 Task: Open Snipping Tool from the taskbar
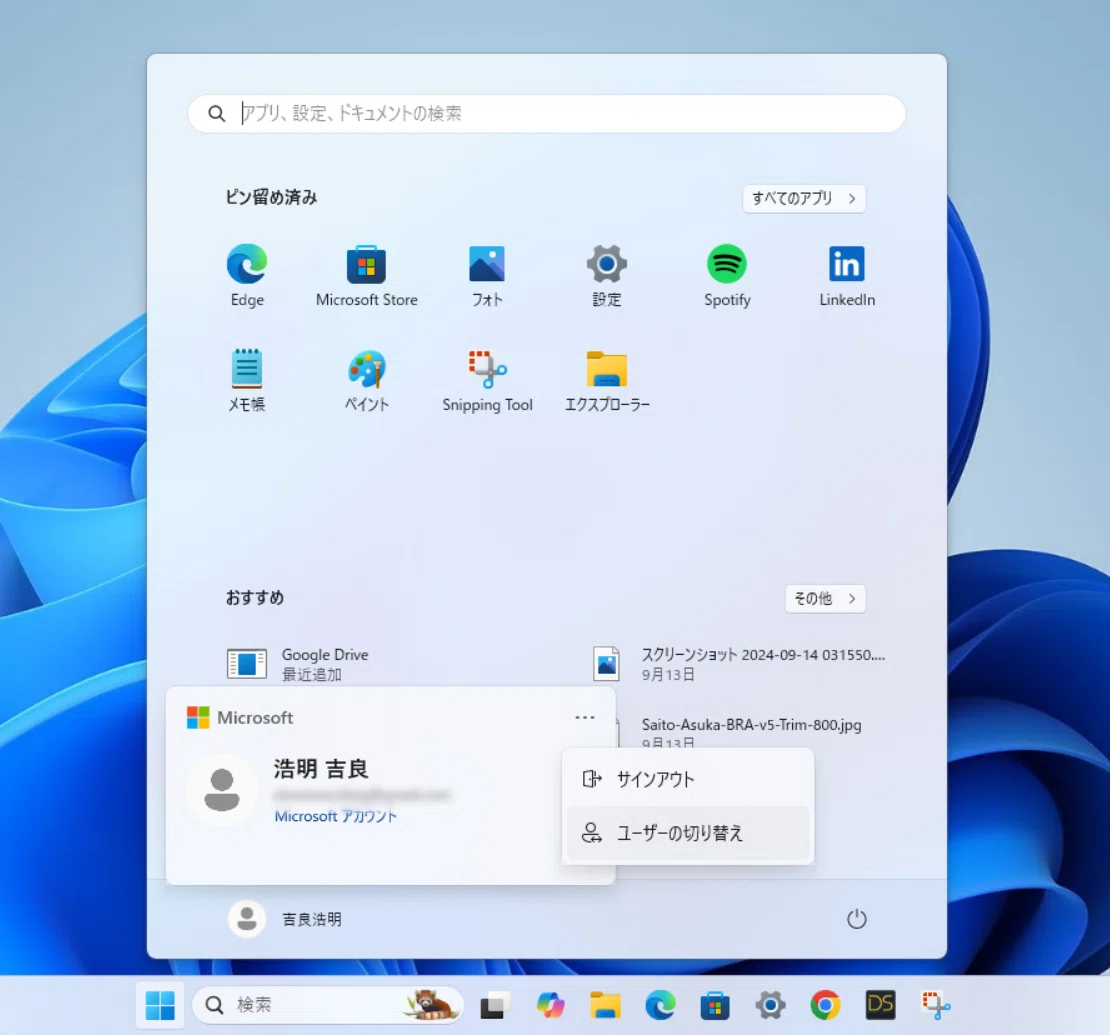(935, 1005)
